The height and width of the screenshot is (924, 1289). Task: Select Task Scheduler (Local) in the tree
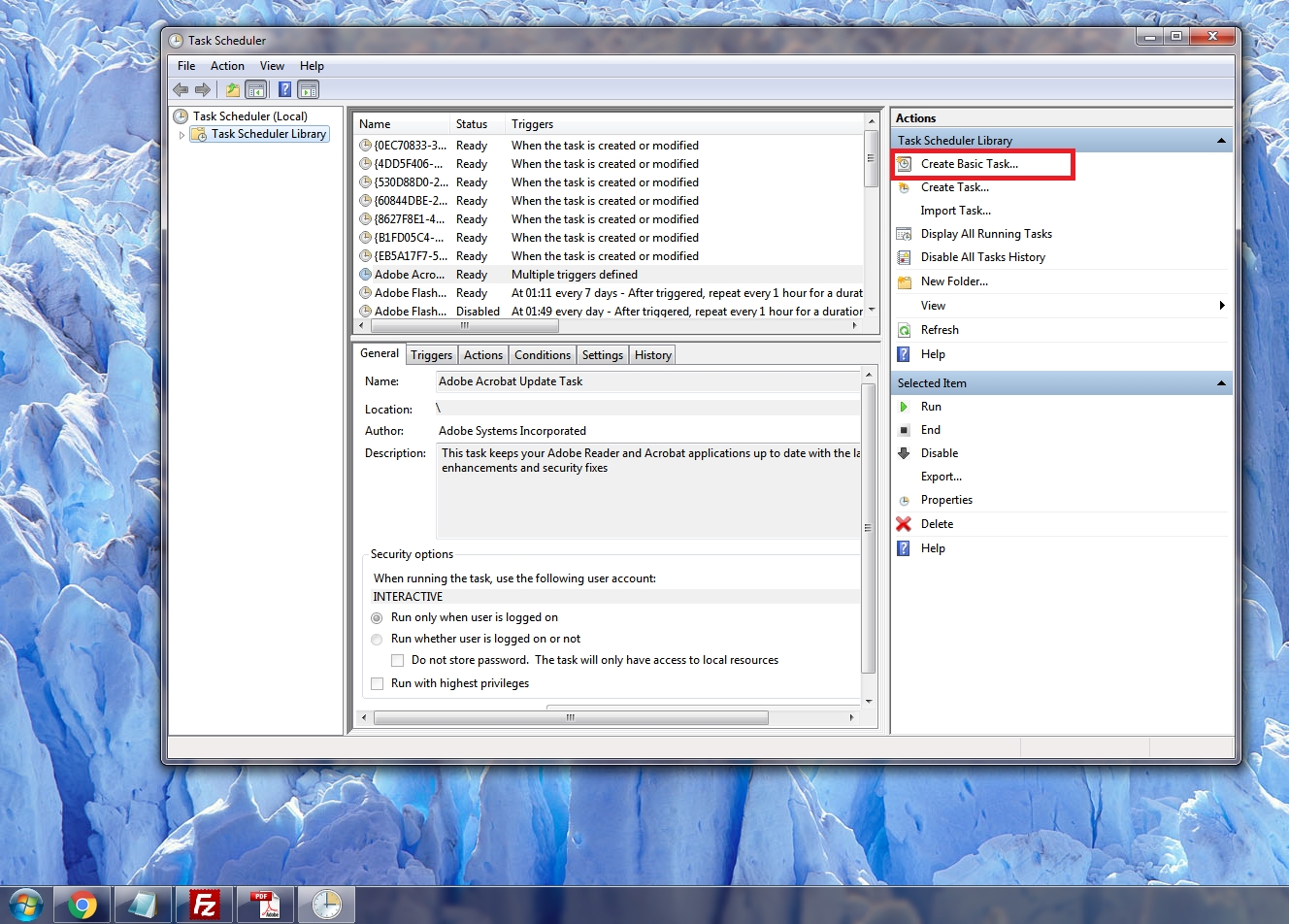(250, 116)
